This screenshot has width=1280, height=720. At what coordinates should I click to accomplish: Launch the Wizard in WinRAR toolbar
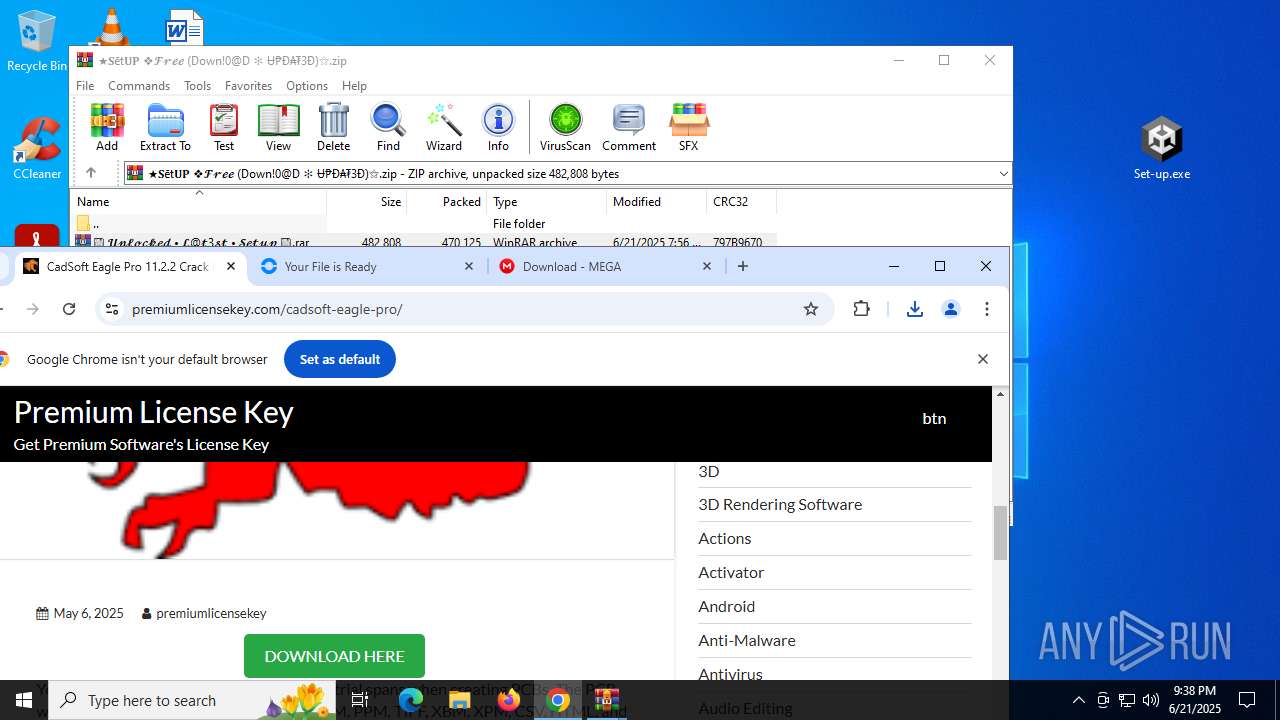click(443, 127)
